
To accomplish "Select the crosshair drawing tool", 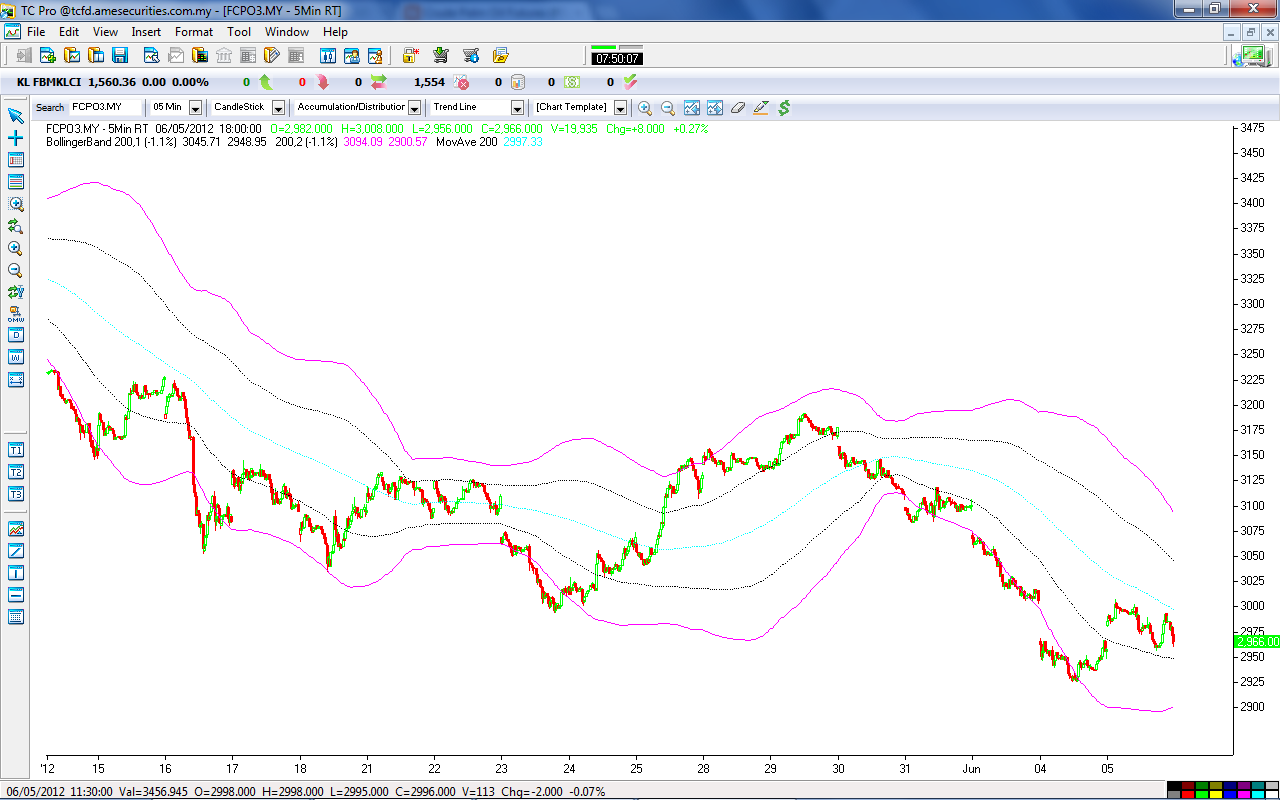I will (14, 140).
